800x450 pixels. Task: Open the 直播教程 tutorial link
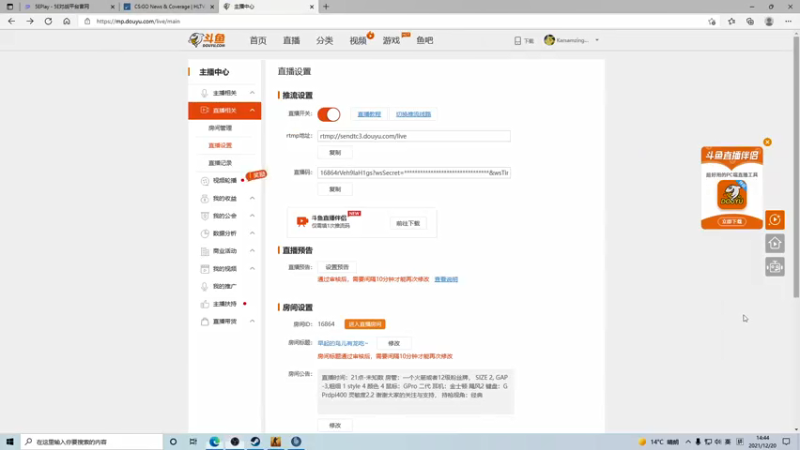point(369,114)
